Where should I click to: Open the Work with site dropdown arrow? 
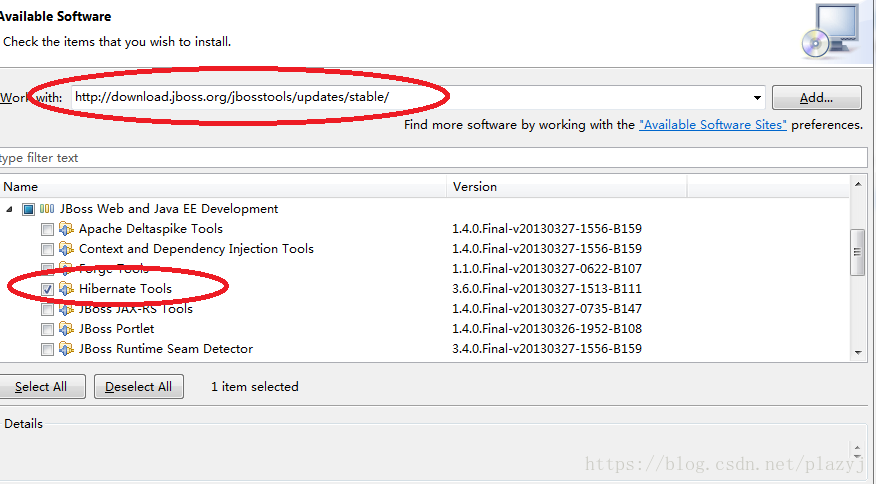click(x=757, y=98)
